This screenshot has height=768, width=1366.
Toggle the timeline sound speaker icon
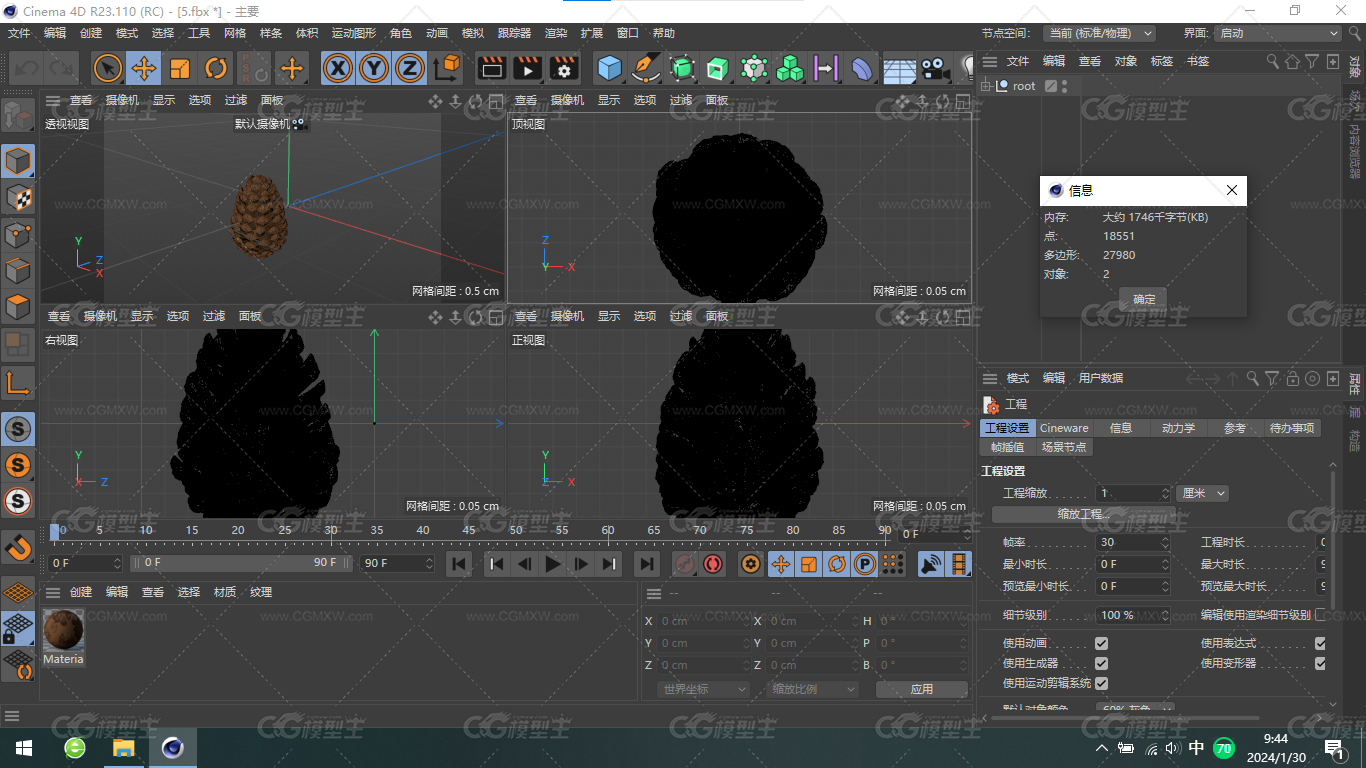(x=931, y=564)
